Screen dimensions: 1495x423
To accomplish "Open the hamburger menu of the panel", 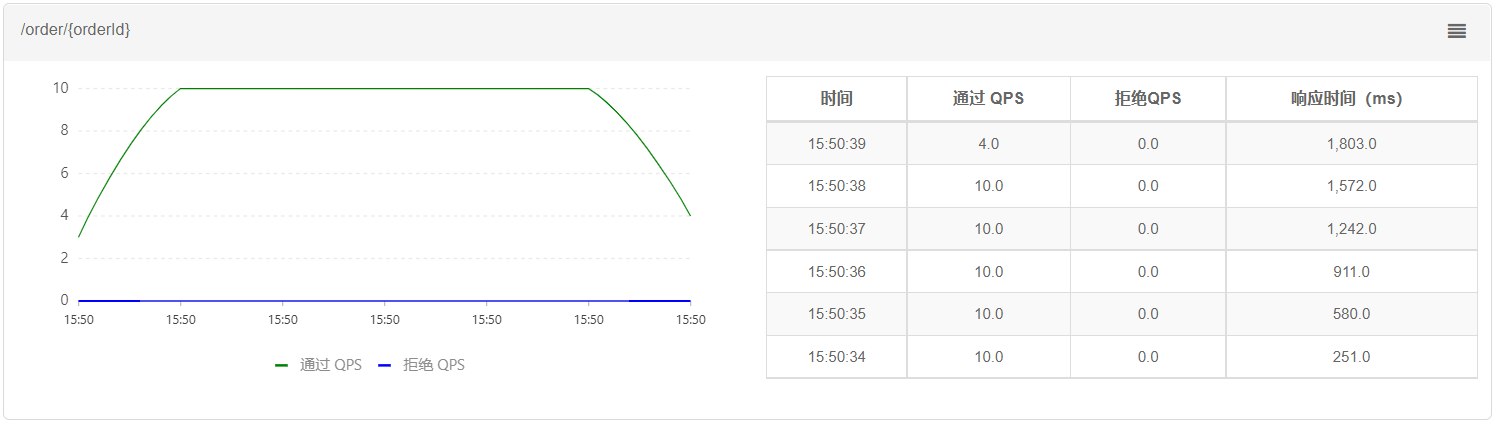I will [x=1456, y=31].
